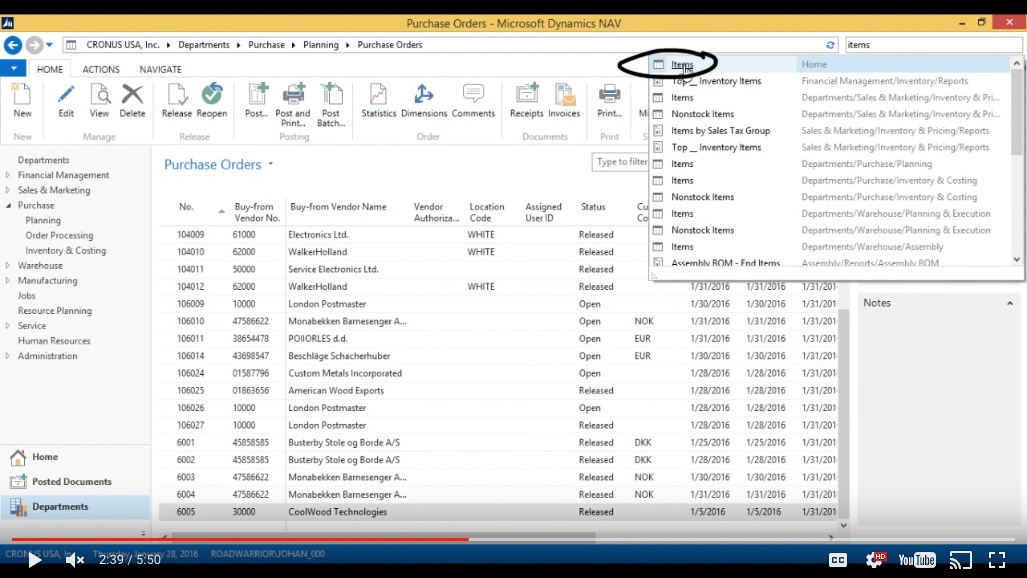This screenshot has width=1027, height=578.
Task: Click CRONUS USA, Inc. in the breadcrumb
Action: 122,45
